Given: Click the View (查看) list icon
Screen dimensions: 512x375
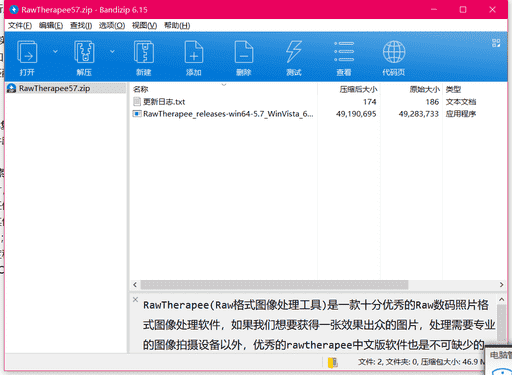Looking at the screenshot, I should (x=344, y=52).
